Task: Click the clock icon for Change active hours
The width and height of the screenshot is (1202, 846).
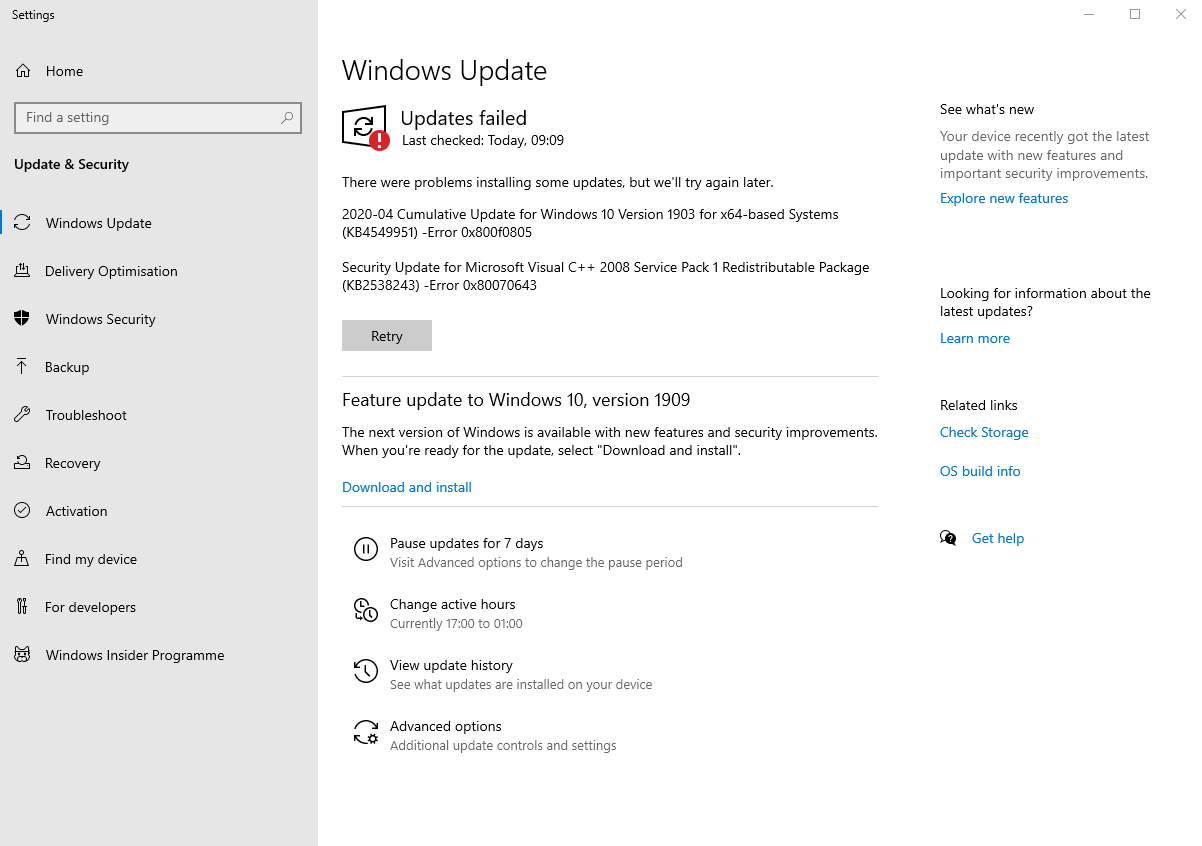Action: coord(366,610)
